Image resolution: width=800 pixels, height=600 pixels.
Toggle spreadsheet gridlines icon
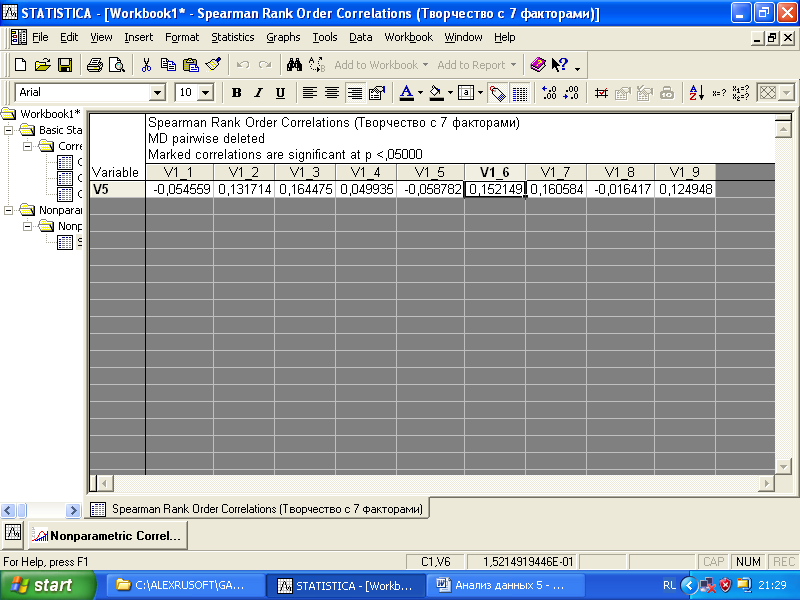click(x=519, y=93)
